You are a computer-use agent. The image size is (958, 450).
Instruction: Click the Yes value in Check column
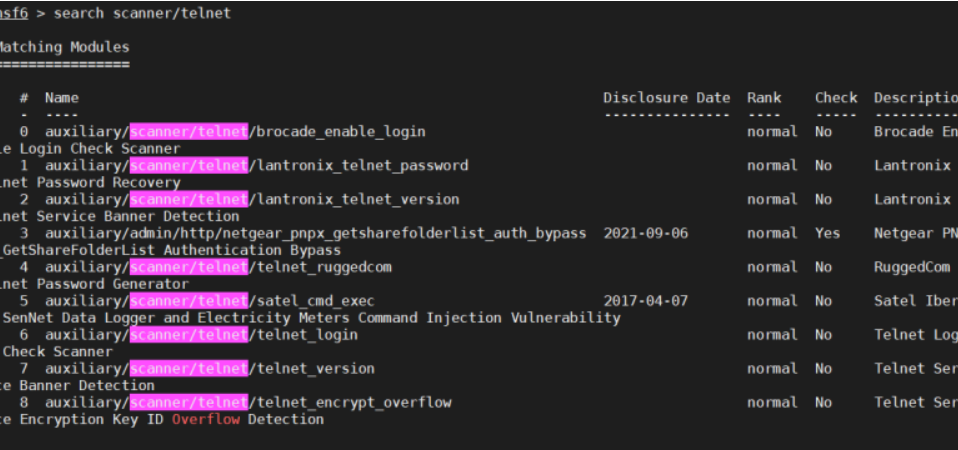(x=827, y=233)
